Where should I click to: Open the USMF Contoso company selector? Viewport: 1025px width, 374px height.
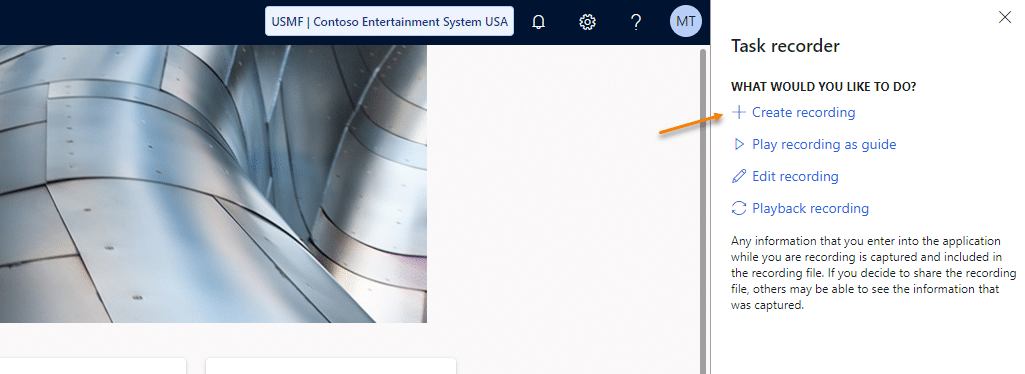(389, 22)
